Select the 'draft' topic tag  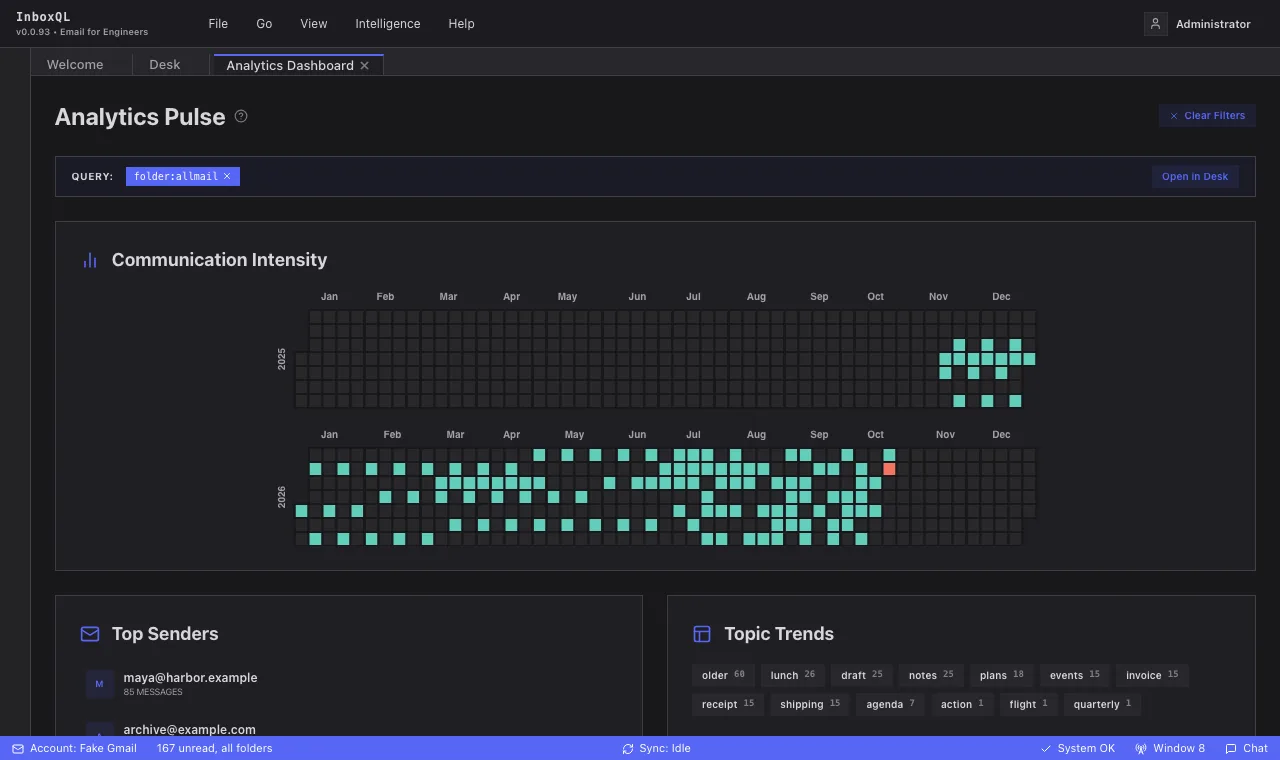pos(861,675)
